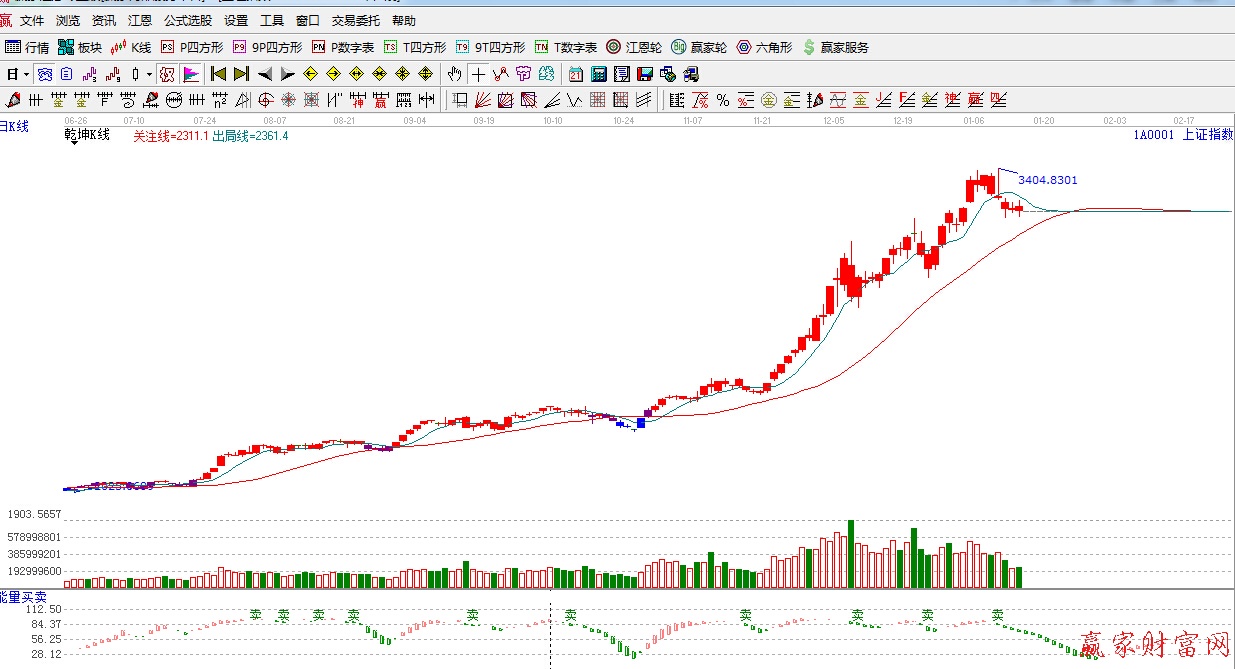Open the 六角形 hexagon chart tool
This screenshot has width=1235, height=669.
pyautogui.click(x=764, y=47)
